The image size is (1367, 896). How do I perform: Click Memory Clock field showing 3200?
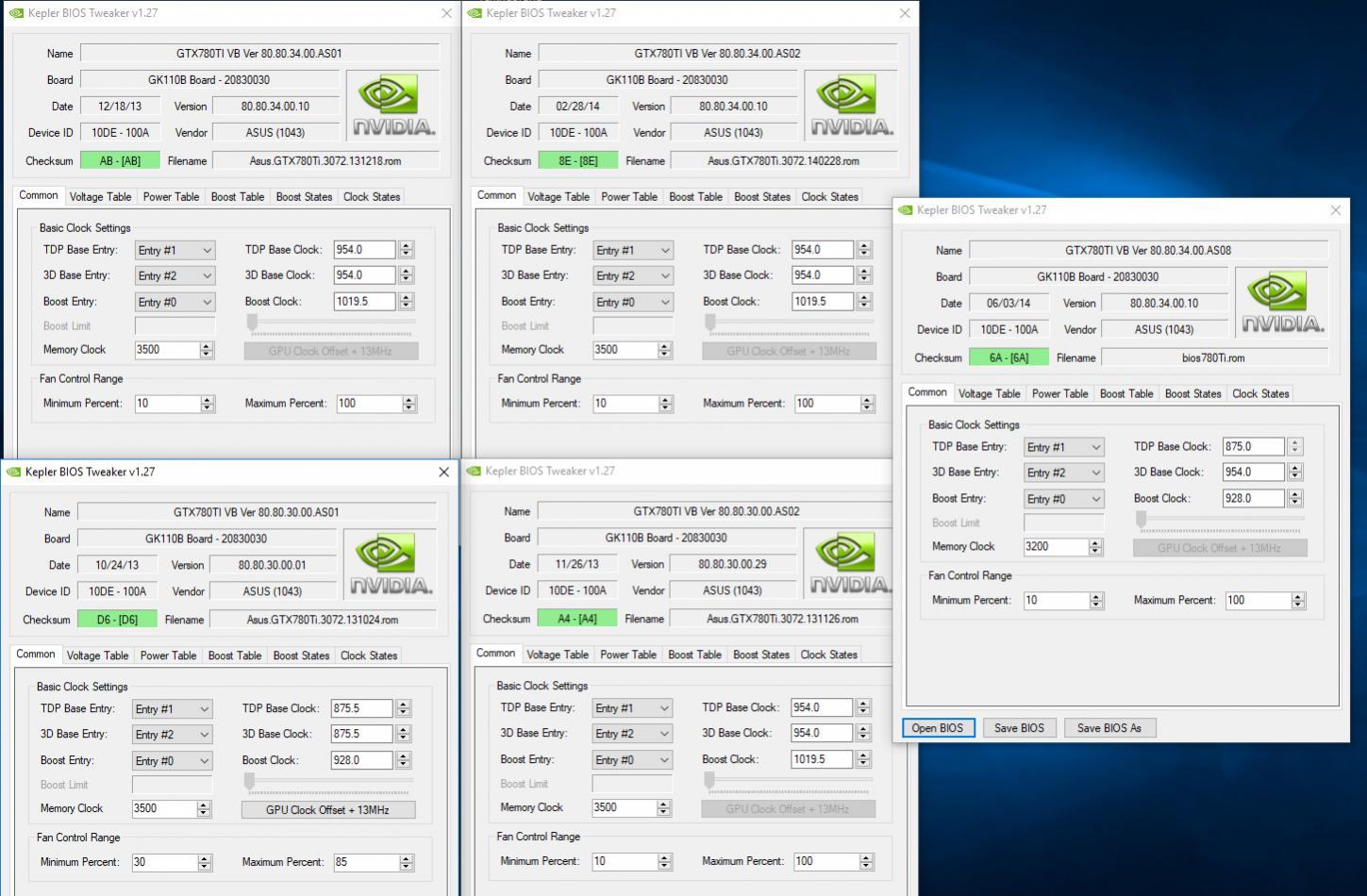[x=1056, y=547]
